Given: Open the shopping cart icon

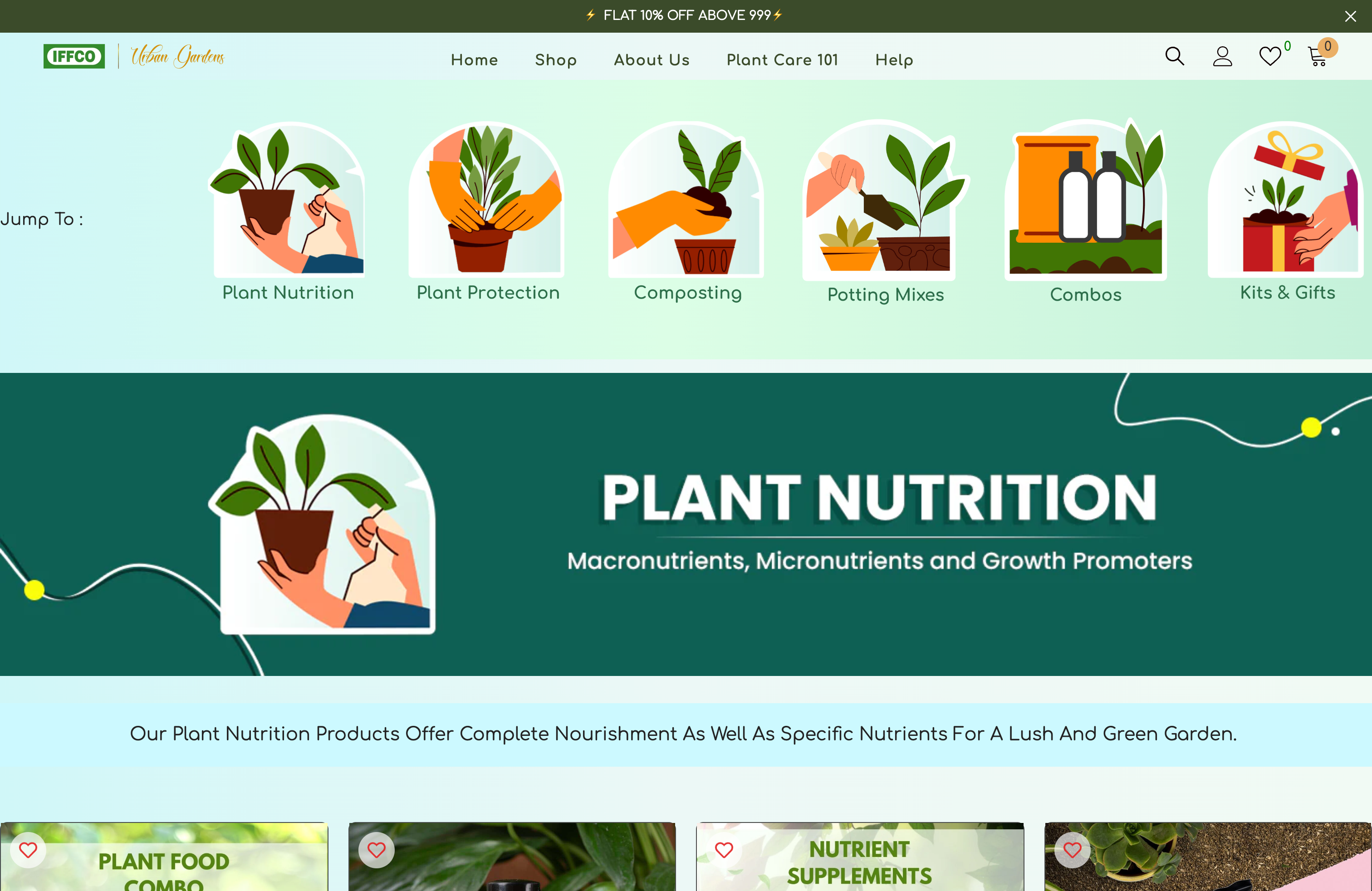Looking at the screenshot, I should click(1318, 56).
